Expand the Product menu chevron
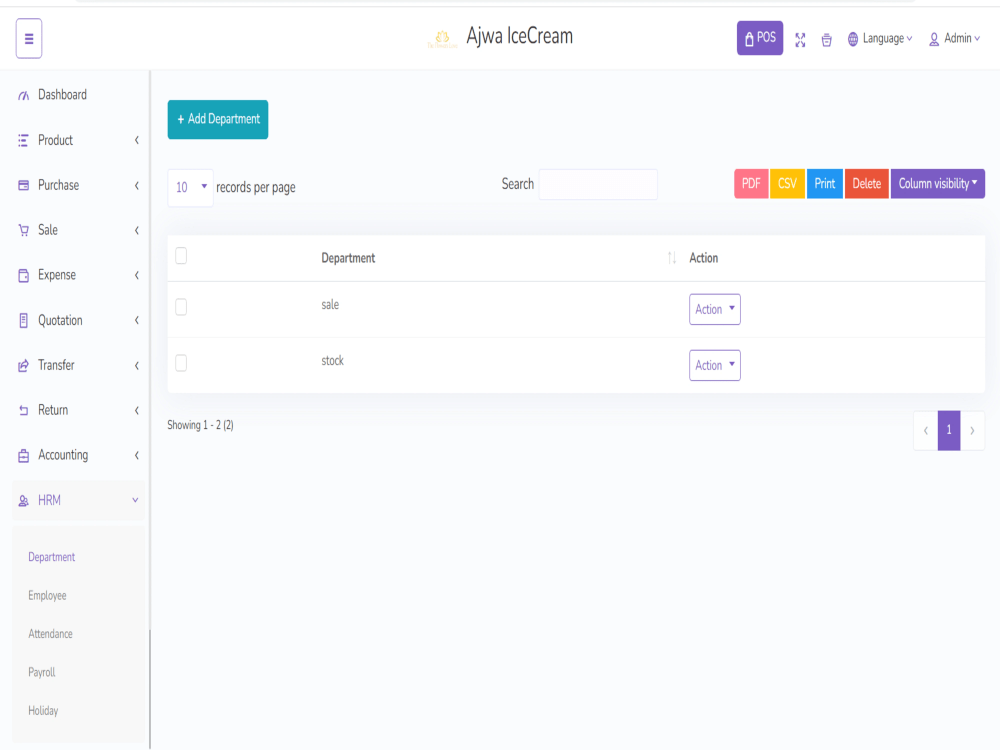 pyautogui.click(x=136, y=140)
